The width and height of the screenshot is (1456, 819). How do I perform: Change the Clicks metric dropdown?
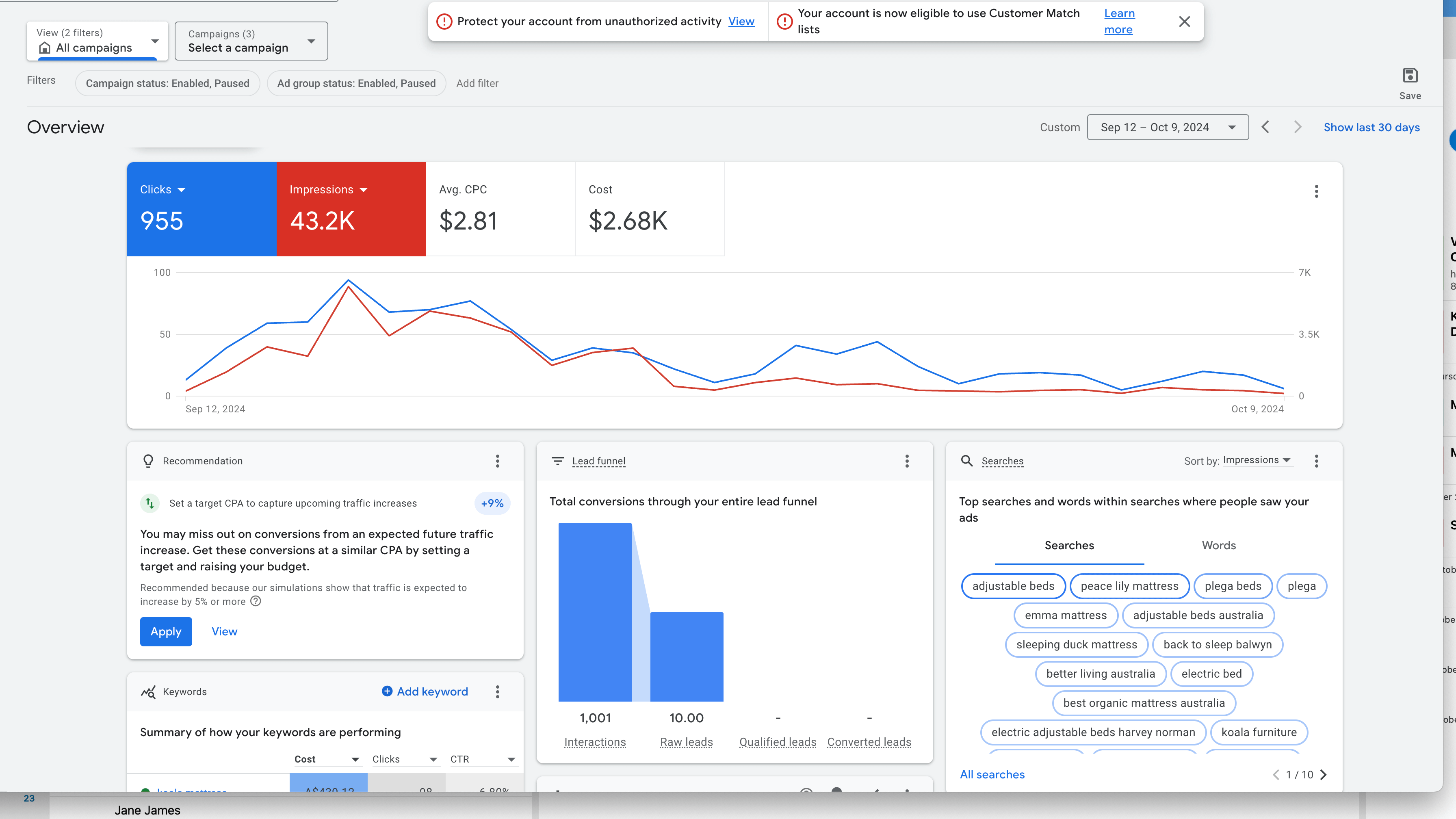tap(163, 190)
